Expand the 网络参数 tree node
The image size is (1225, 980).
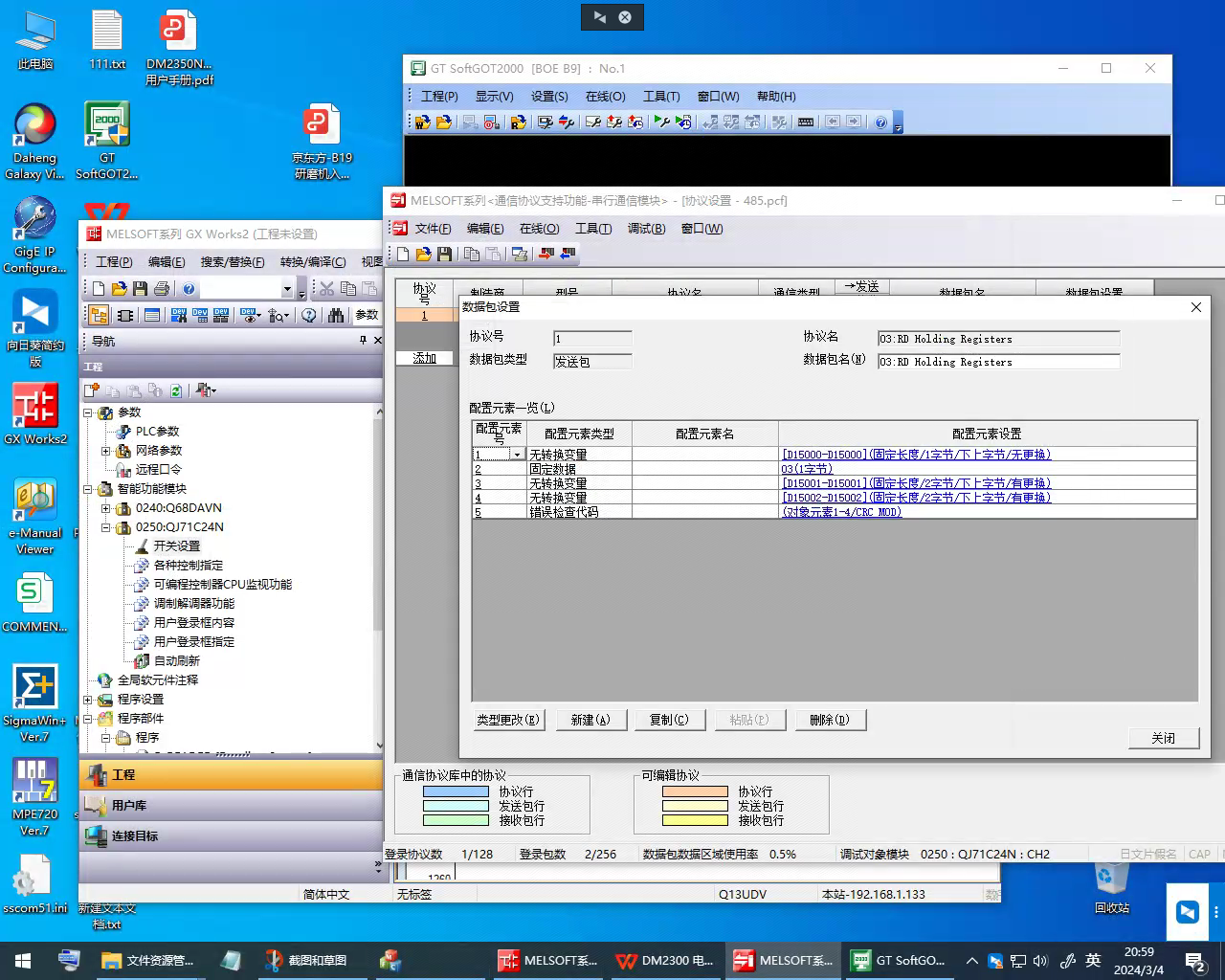click(x=106, y=451)
